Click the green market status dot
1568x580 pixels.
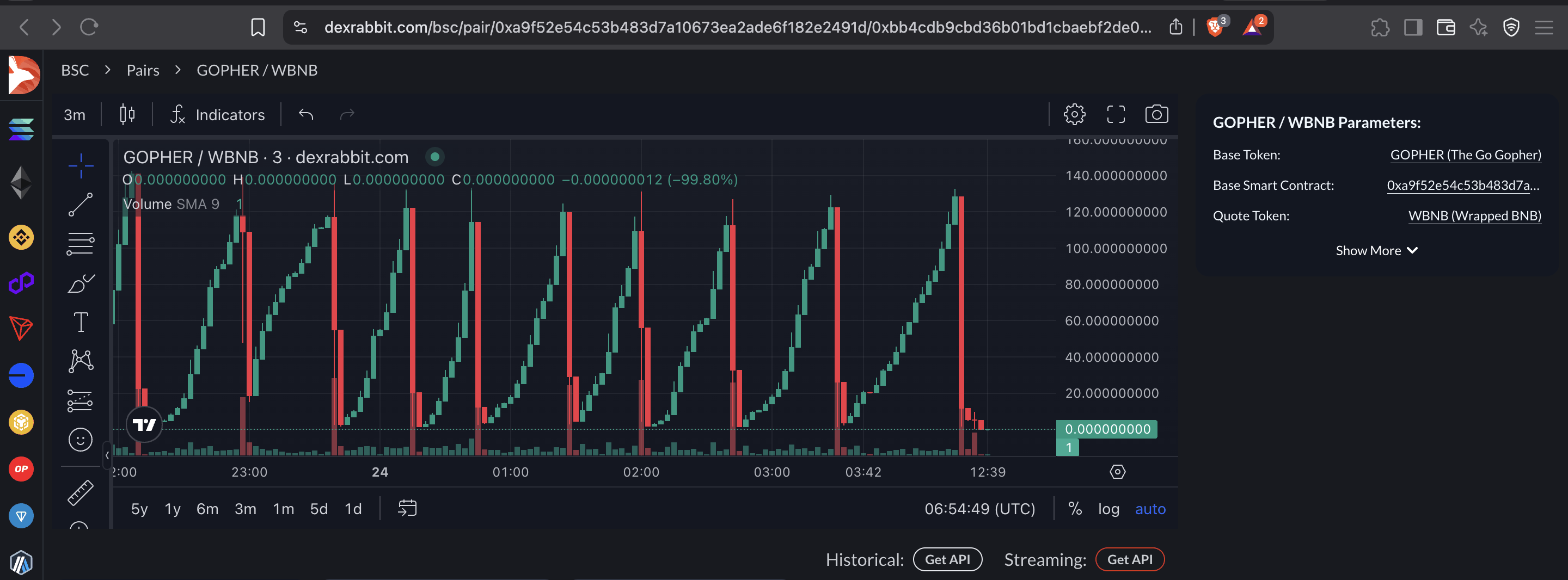[x=434, y=156]
